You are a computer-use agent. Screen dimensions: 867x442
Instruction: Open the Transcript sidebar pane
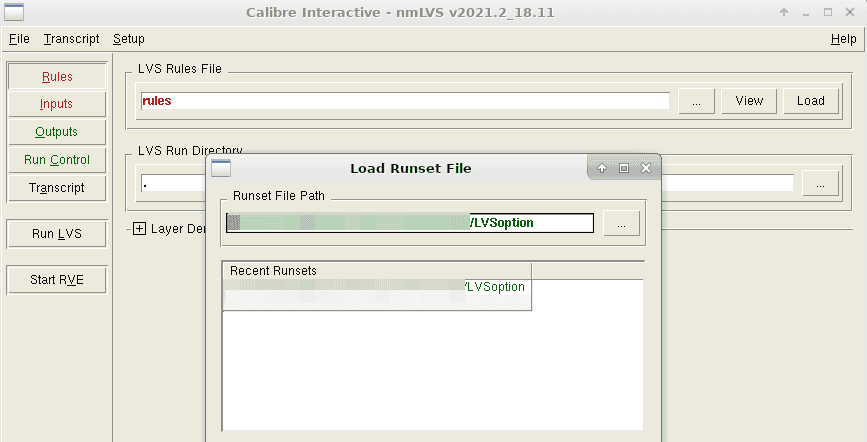[57, 188]
